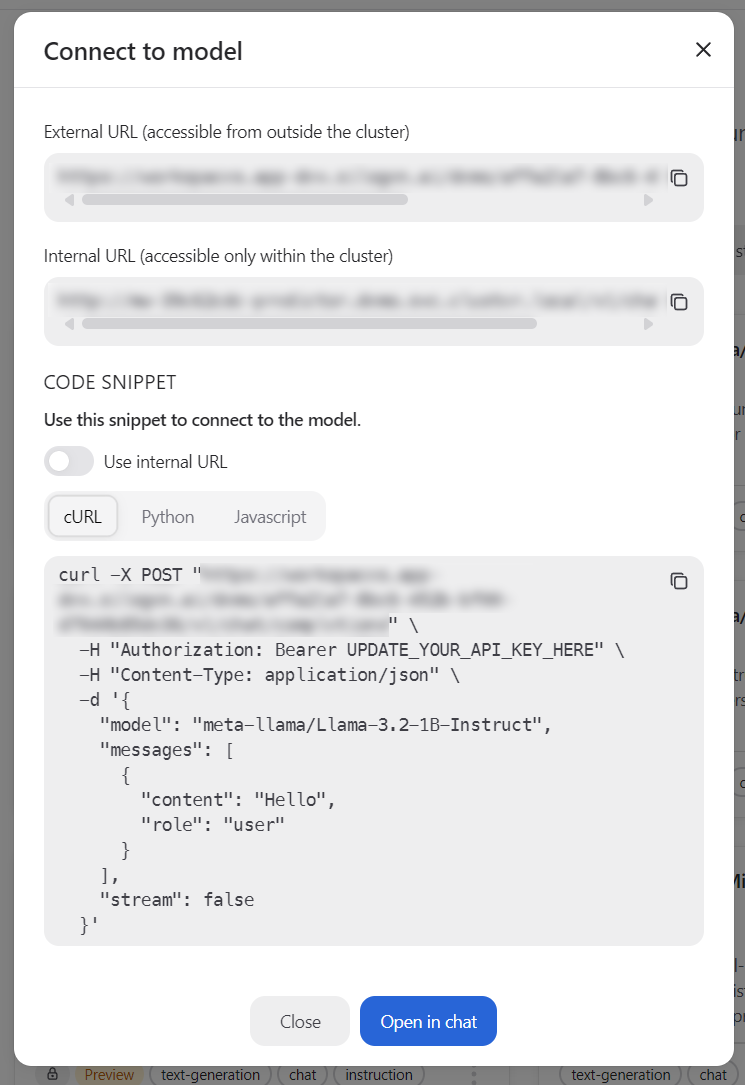Copy the External URL using its copy icon
745x1085 pixels.
680,178
